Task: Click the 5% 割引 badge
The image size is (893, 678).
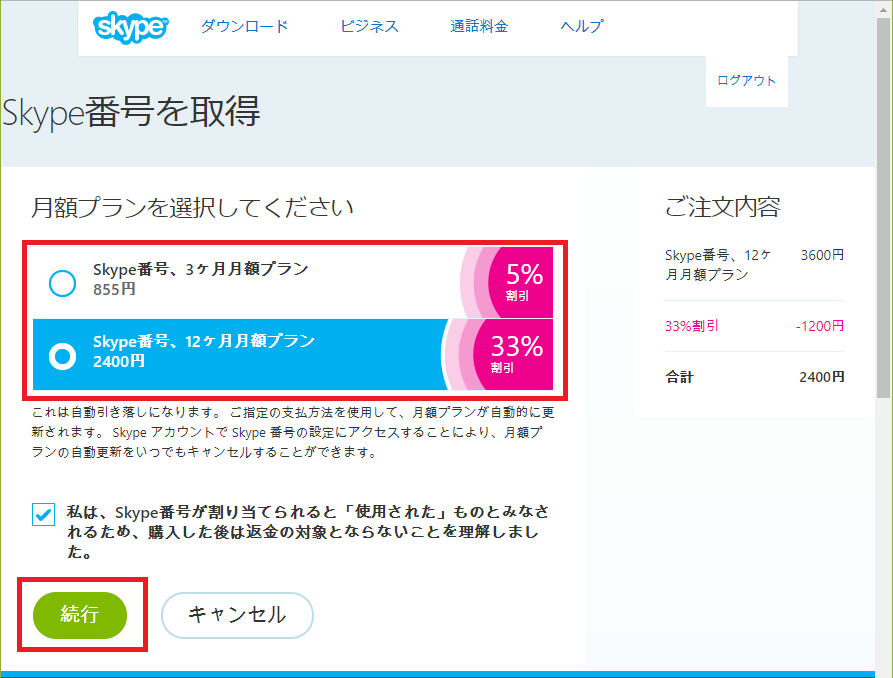Action: click(520, 282)
